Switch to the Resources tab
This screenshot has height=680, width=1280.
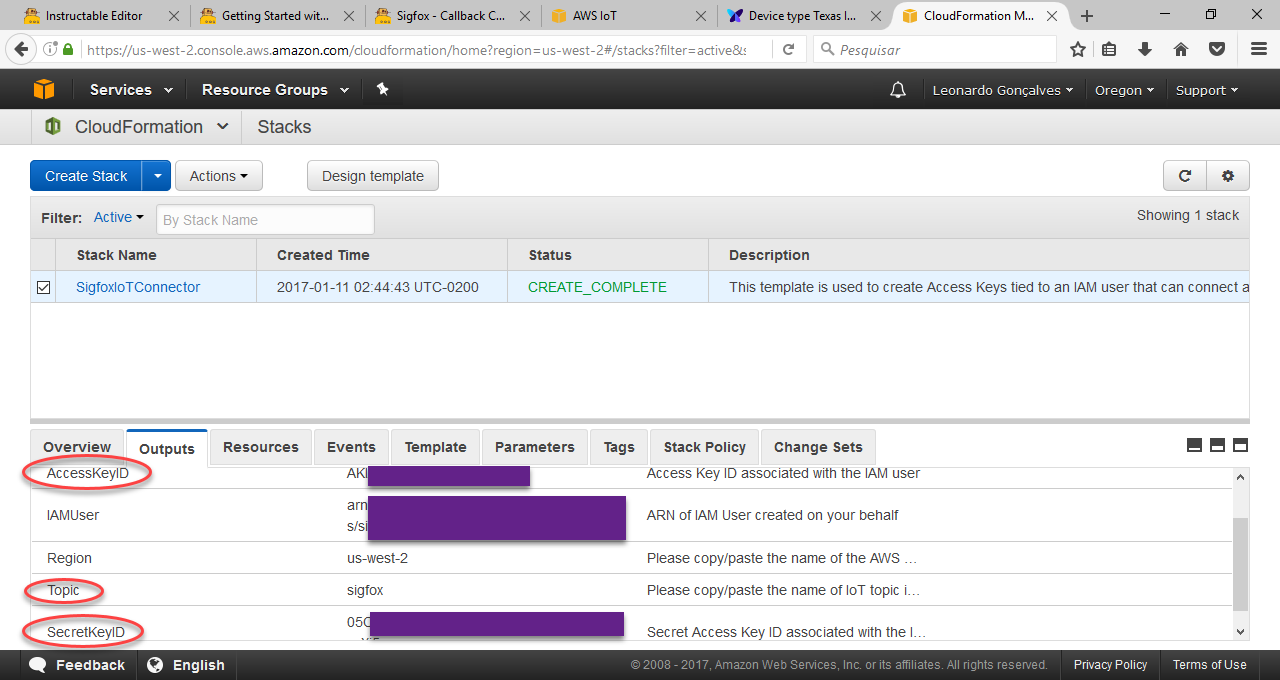(x=260, y=447)
